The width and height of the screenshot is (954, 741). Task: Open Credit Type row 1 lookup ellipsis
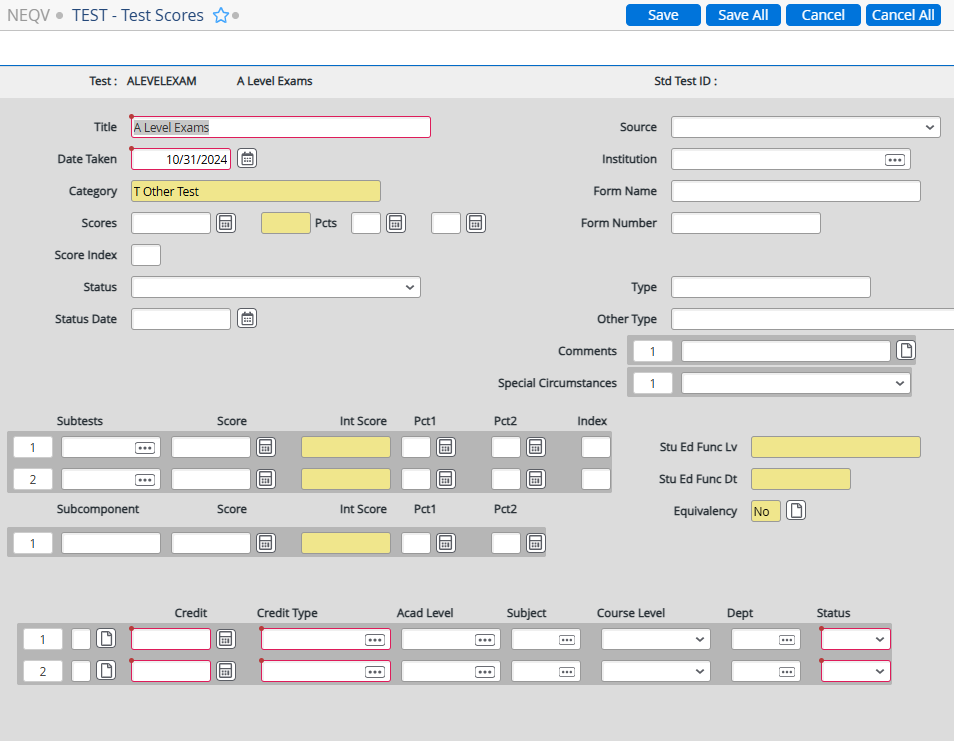[375, 640]
